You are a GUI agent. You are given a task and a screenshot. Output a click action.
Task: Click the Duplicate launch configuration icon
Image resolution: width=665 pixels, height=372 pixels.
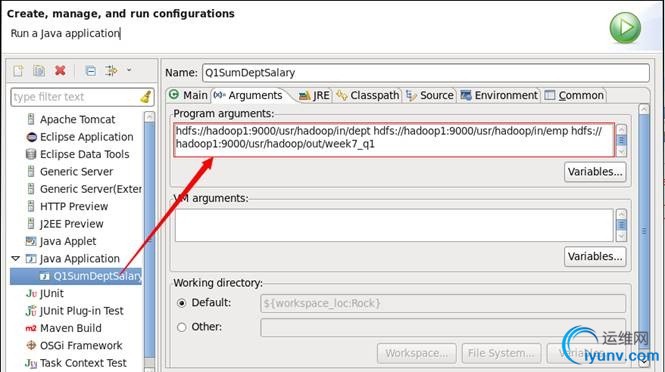(39, 71)
